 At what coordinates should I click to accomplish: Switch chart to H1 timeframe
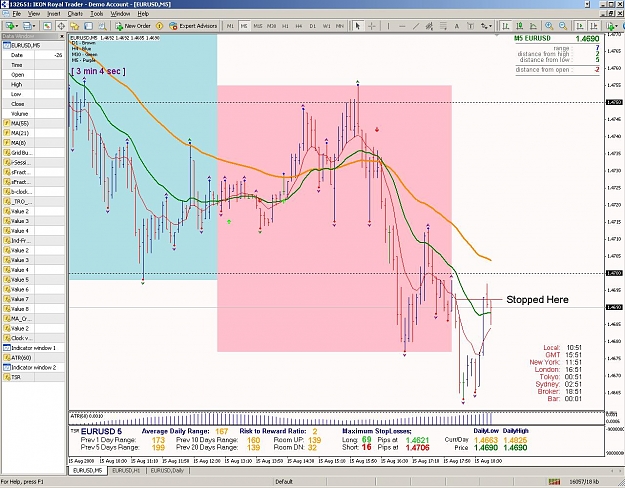[x=285, y=26]
